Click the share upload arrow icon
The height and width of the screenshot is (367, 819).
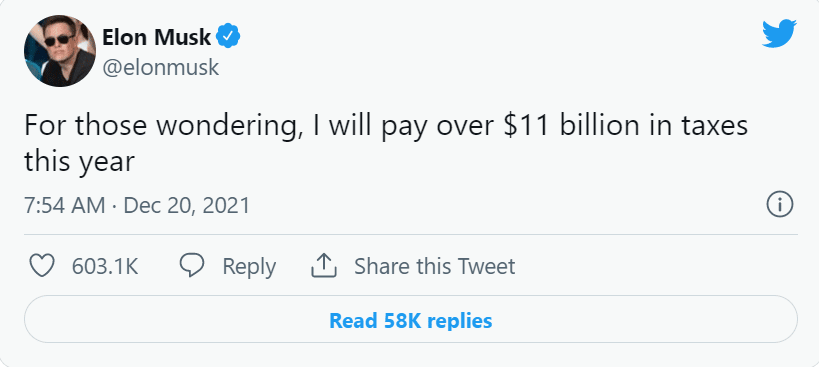click(x=324, y=266)
